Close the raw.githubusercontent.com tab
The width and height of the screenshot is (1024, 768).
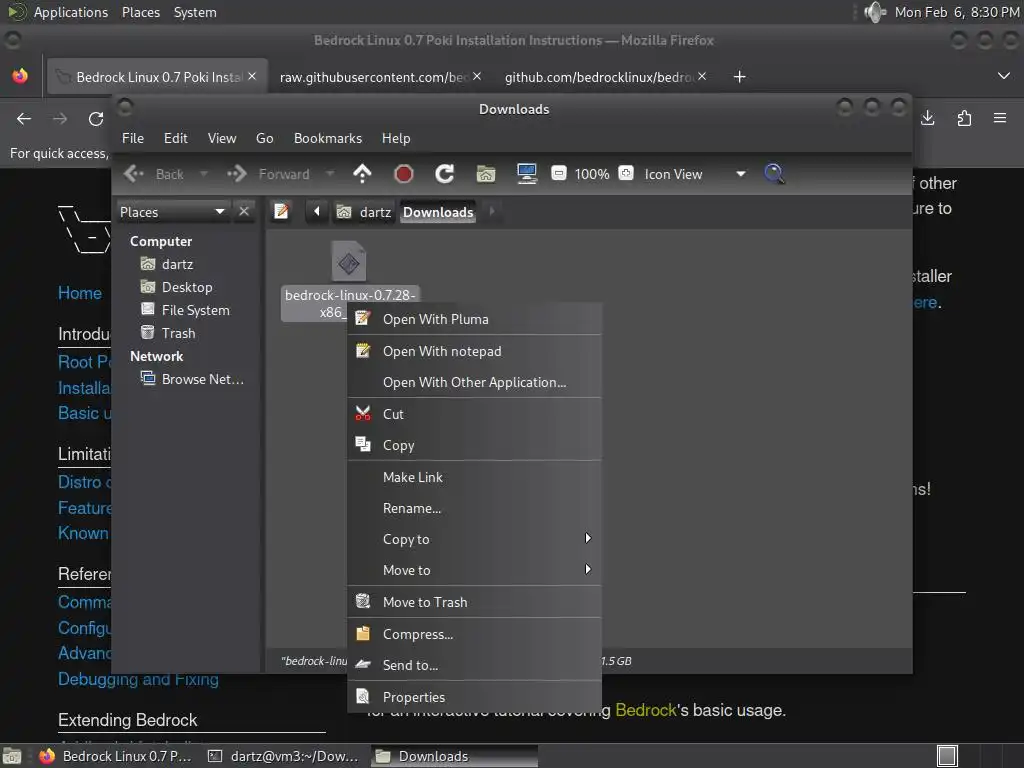tap(477, 76)
